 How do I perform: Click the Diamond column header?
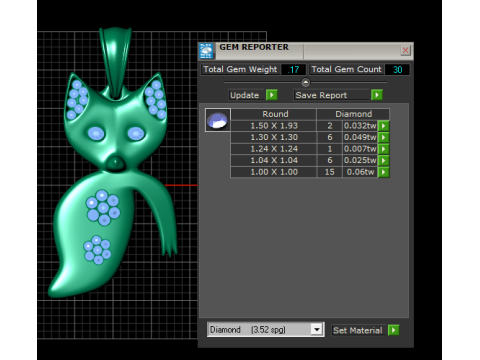[x=353, y=114]
